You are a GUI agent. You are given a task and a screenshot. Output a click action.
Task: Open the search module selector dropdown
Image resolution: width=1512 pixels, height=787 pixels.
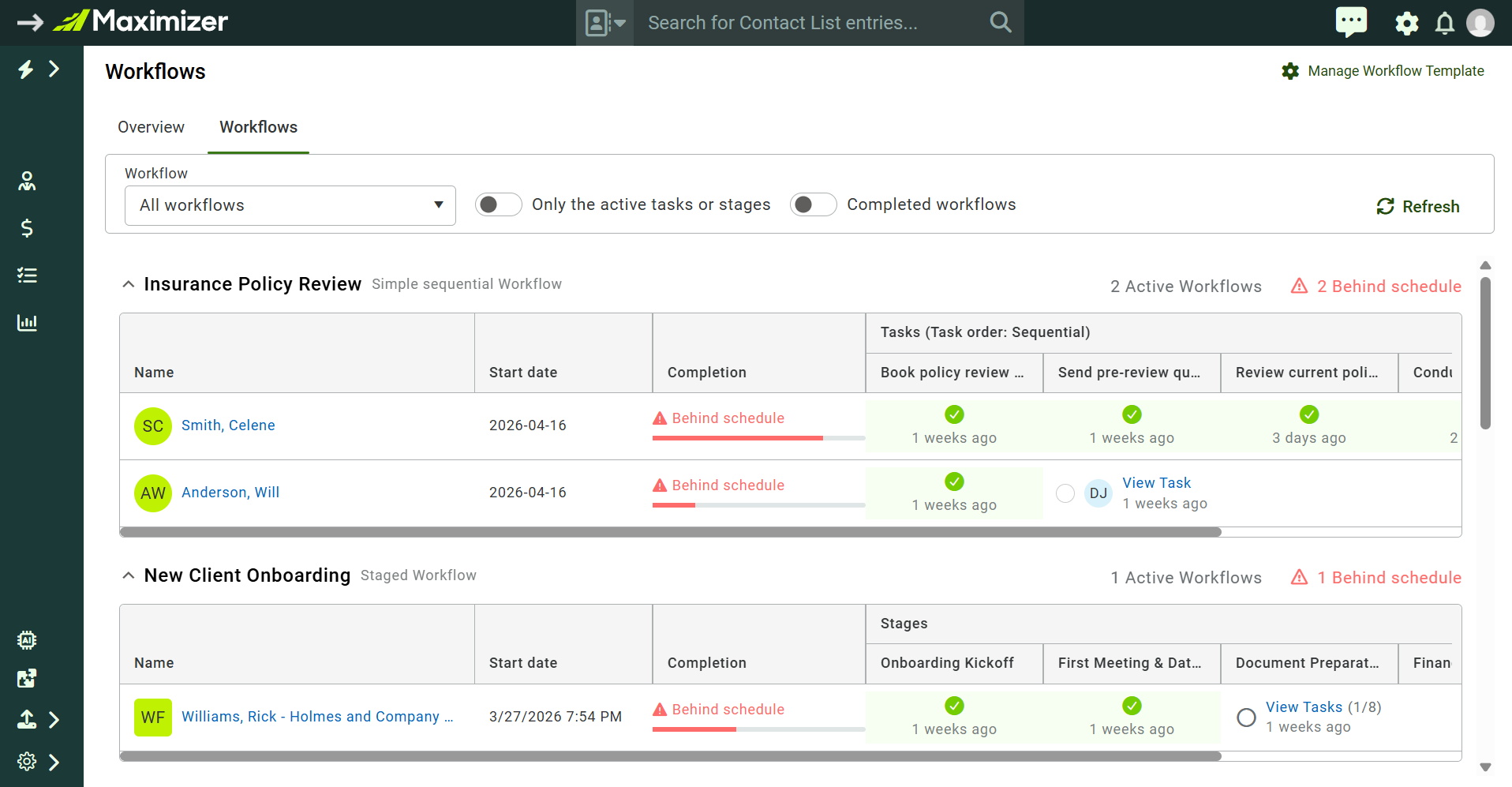[x=604, y=23]
